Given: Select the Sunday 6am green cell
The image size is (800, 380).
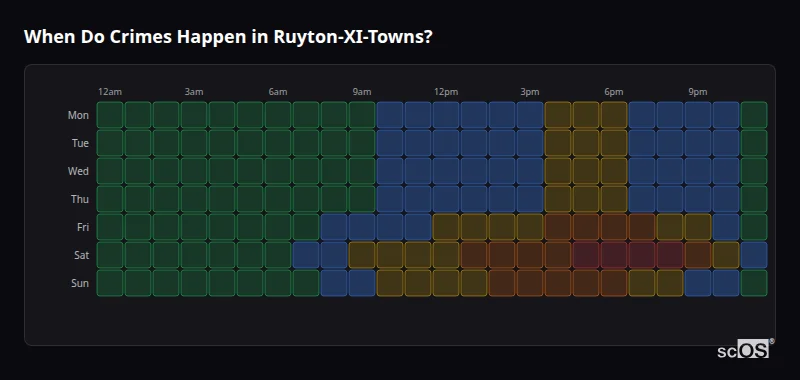Looking at the screenshot, I should pos(278,283).
